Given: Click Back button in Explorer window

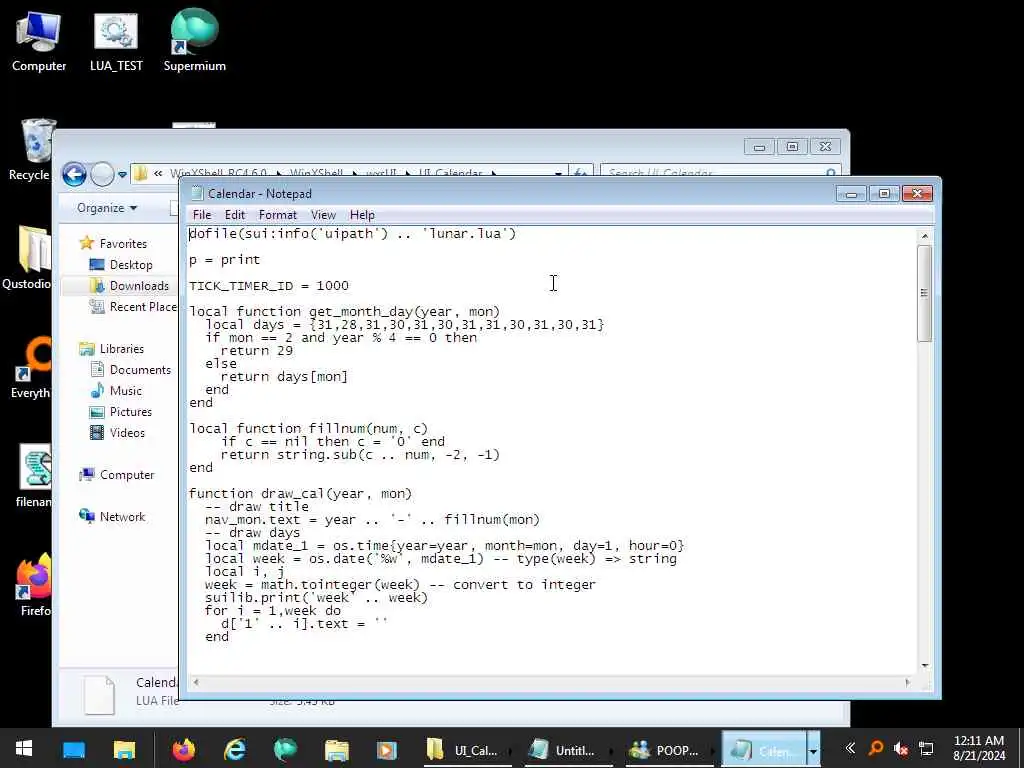Looking at the screenshot, I should pos(74,174).
